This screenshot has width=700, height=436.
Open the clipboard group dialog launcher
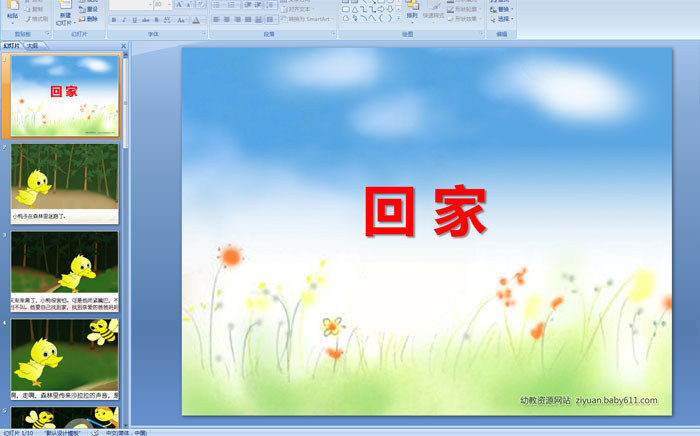coord(47,33)
